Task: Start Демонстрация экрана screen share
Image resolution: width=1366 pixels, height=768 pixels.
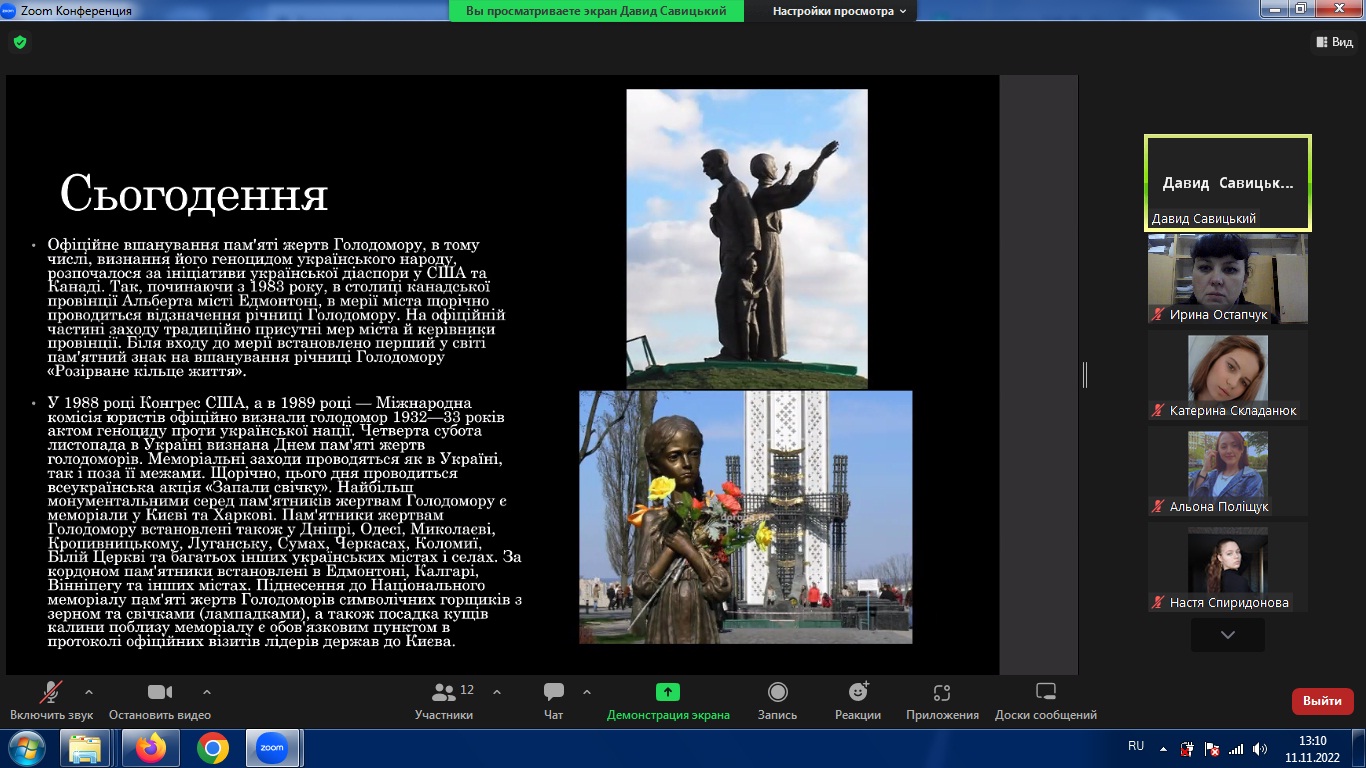Action: pyautogui.click(x=668, y=701)
